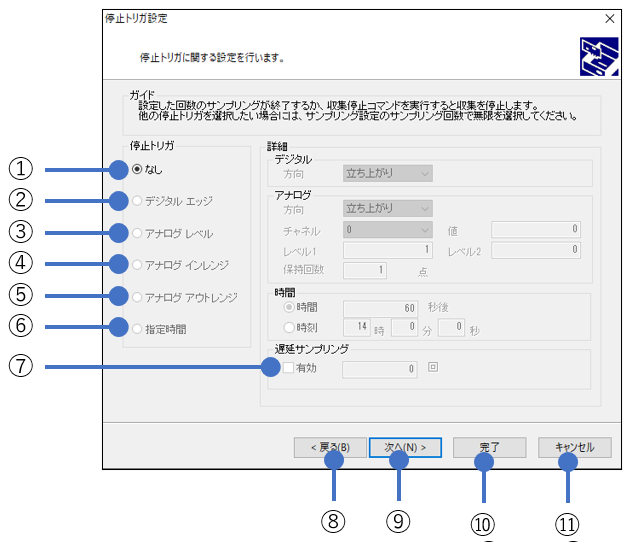
Task: Select the 時刻 clock time radio button
Action: coord(289,327)
